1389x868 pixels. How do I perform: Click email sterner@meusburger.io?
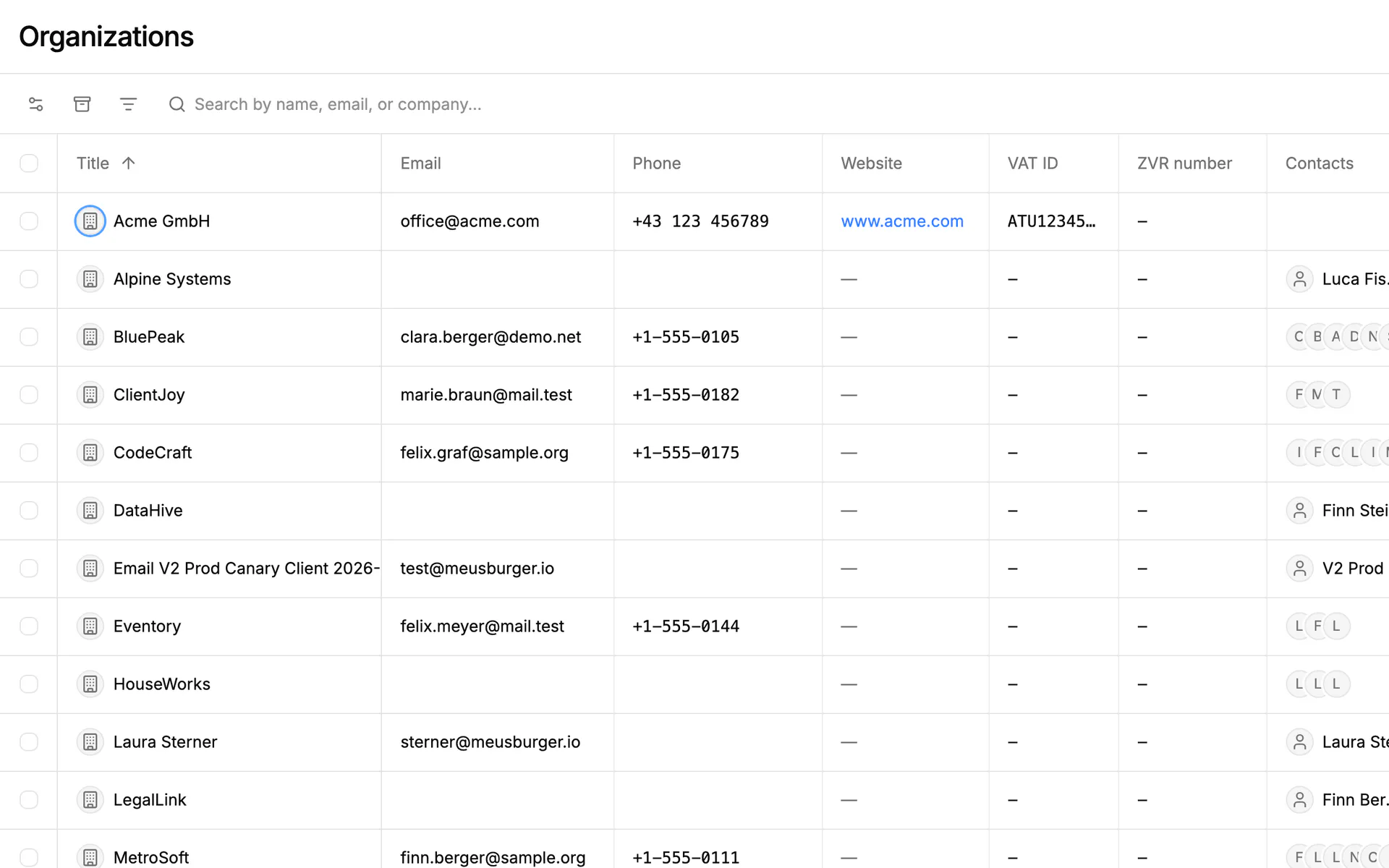(490, 742)
